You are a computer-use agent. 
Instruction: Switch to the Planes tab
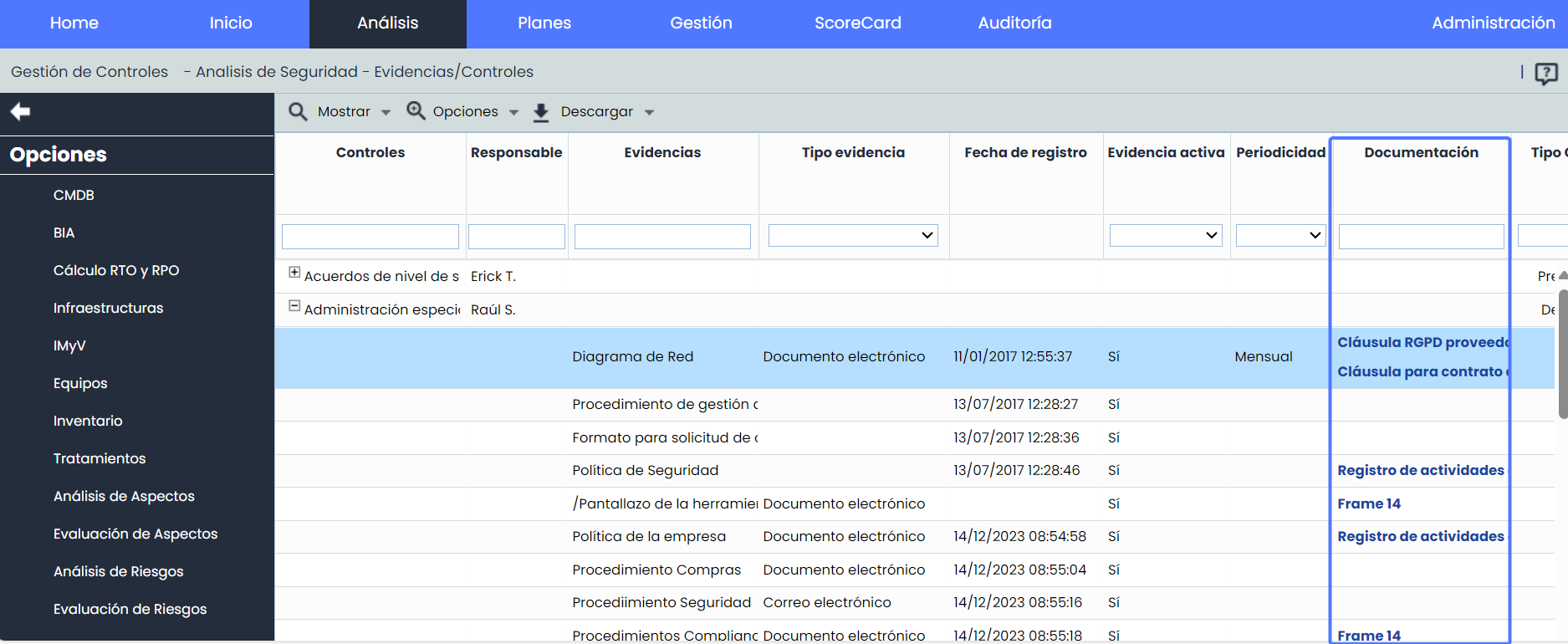544,23
